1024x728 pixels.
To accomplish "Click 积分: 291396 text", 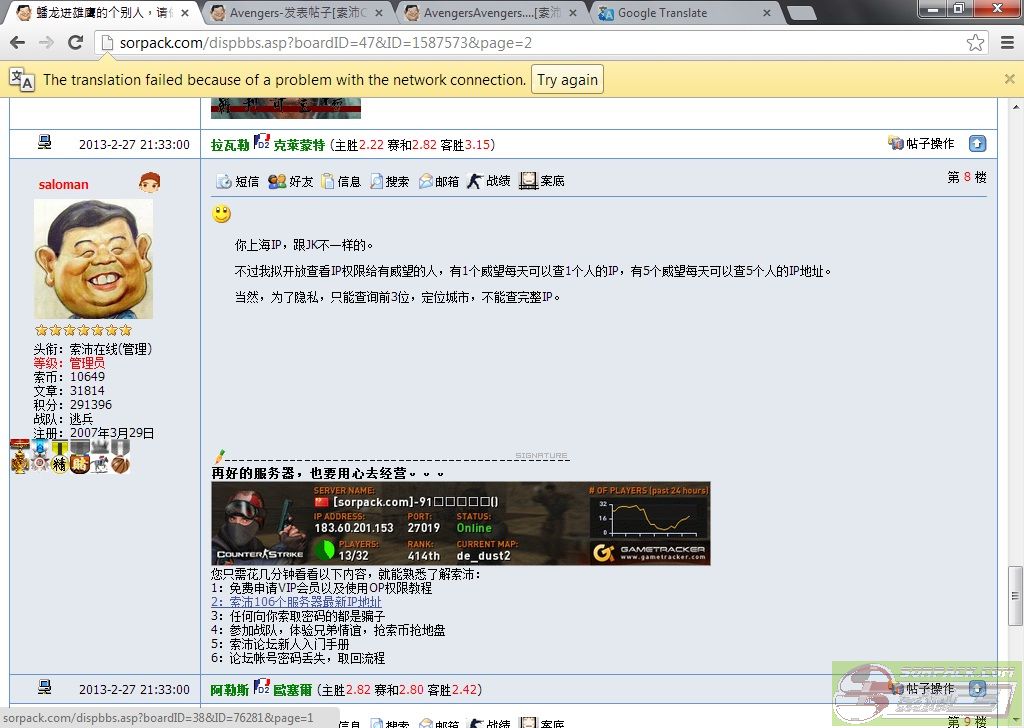I will 72,405.
